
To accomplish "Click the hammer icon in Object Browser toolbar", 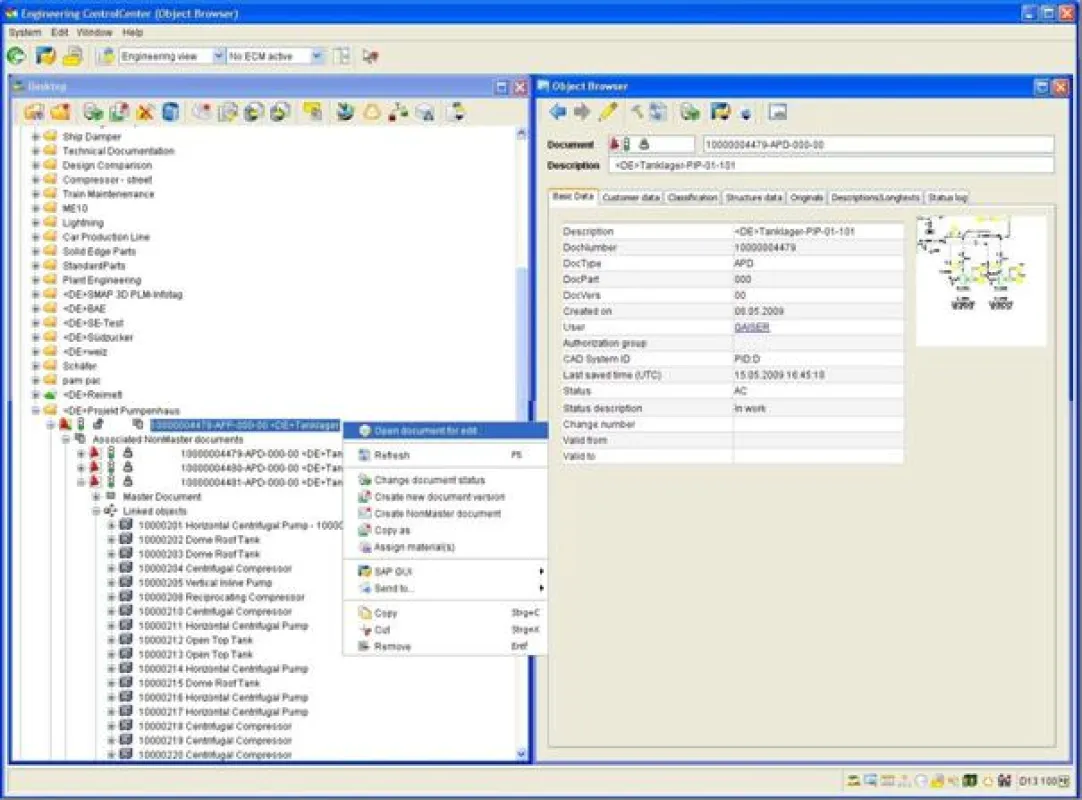I will point(636,111).
